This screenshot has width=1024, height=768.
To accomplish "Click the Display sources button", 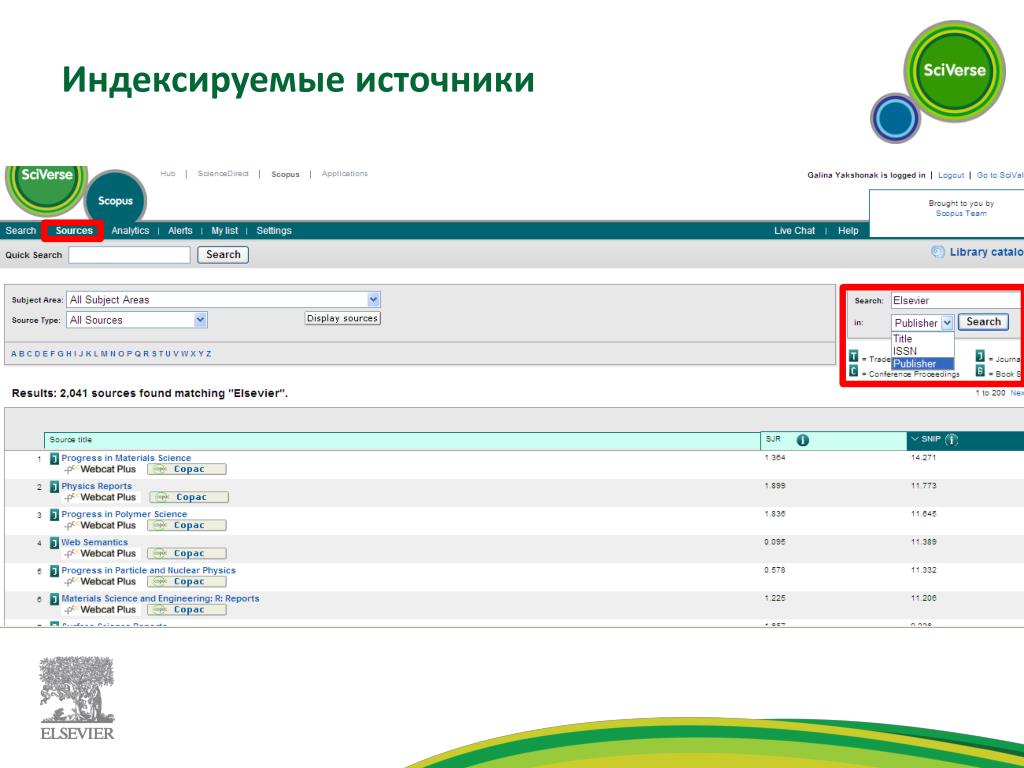I will (343, 318).
